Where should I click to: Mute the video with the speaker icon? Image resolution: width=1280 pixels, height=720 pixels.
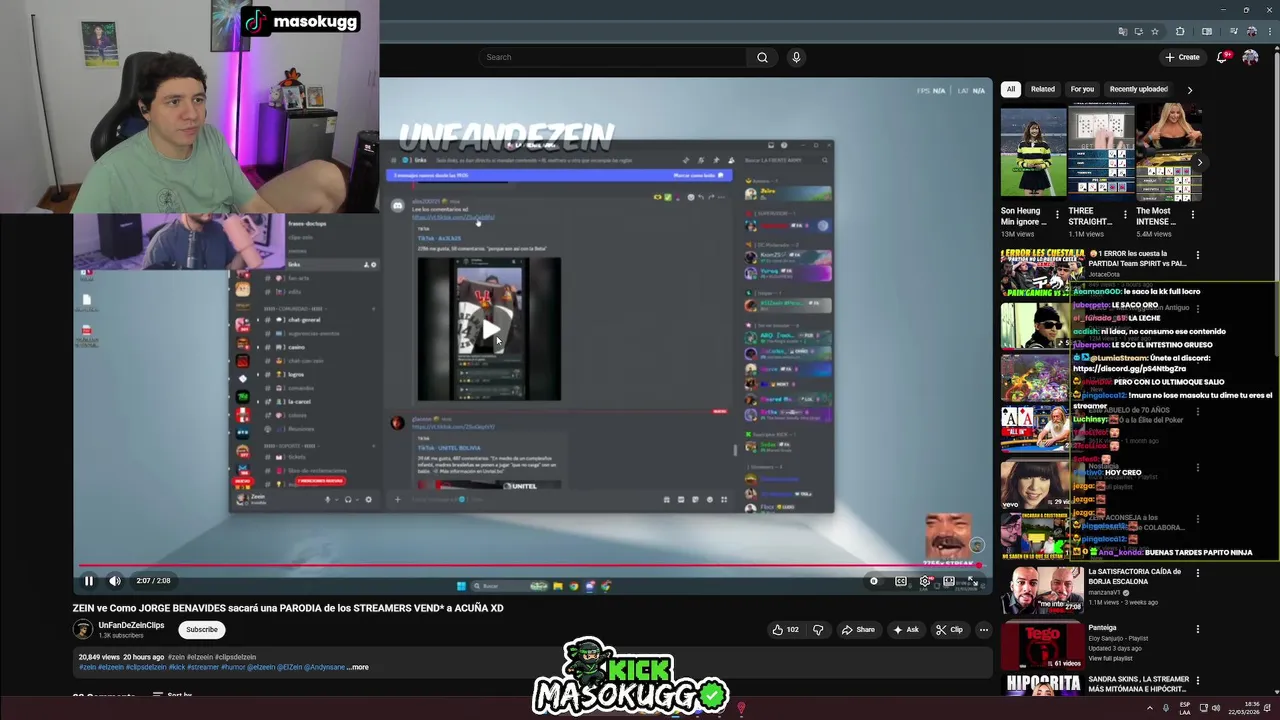(115, 581)
